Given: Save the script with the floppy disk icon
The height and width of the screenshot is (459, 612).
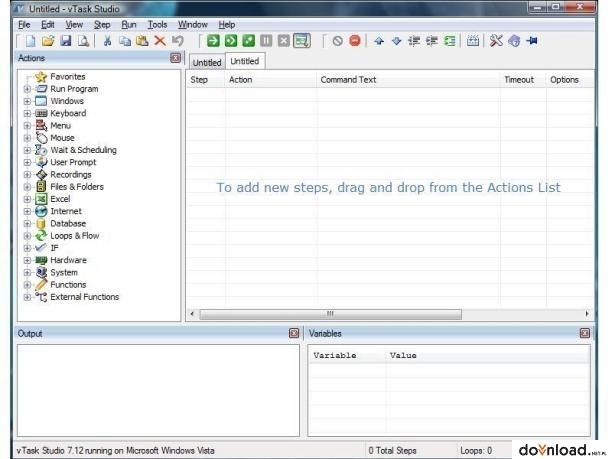Looking at the screenshot, I should [66, 41].
